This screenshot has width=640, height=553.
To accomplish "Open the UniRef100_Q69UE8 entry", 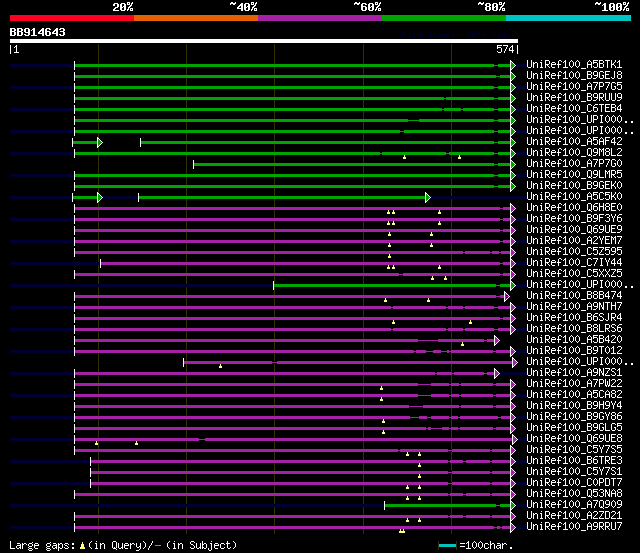I will coord(574,439).
